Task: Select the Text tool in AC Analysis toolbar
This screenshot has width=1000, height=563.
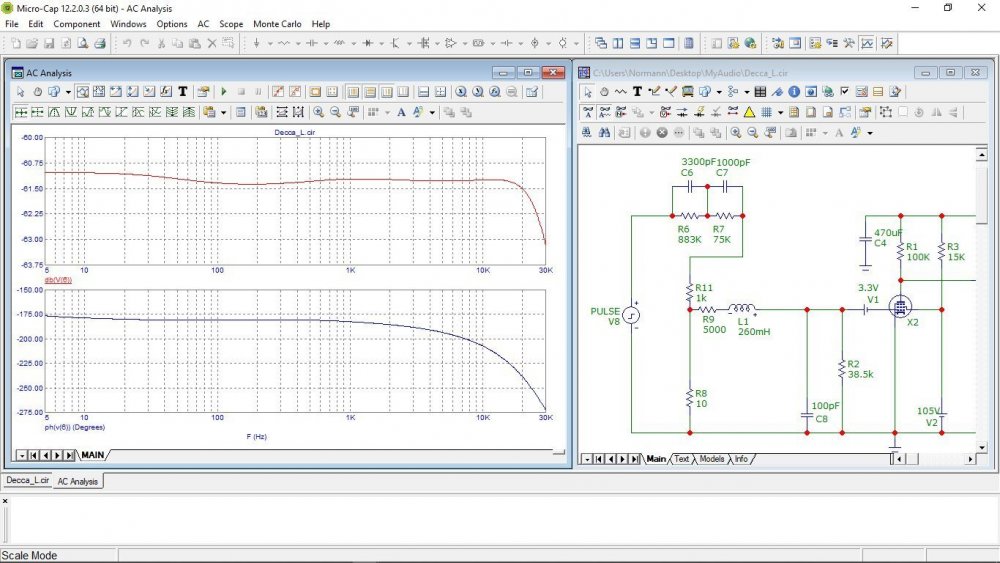Action: pyautogui.click(x=183, y=91)
